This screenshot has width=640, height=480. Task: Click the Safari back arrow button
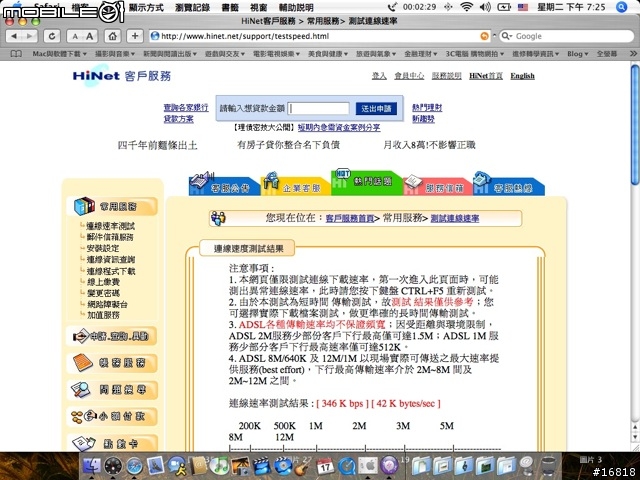tap(14, 36)
